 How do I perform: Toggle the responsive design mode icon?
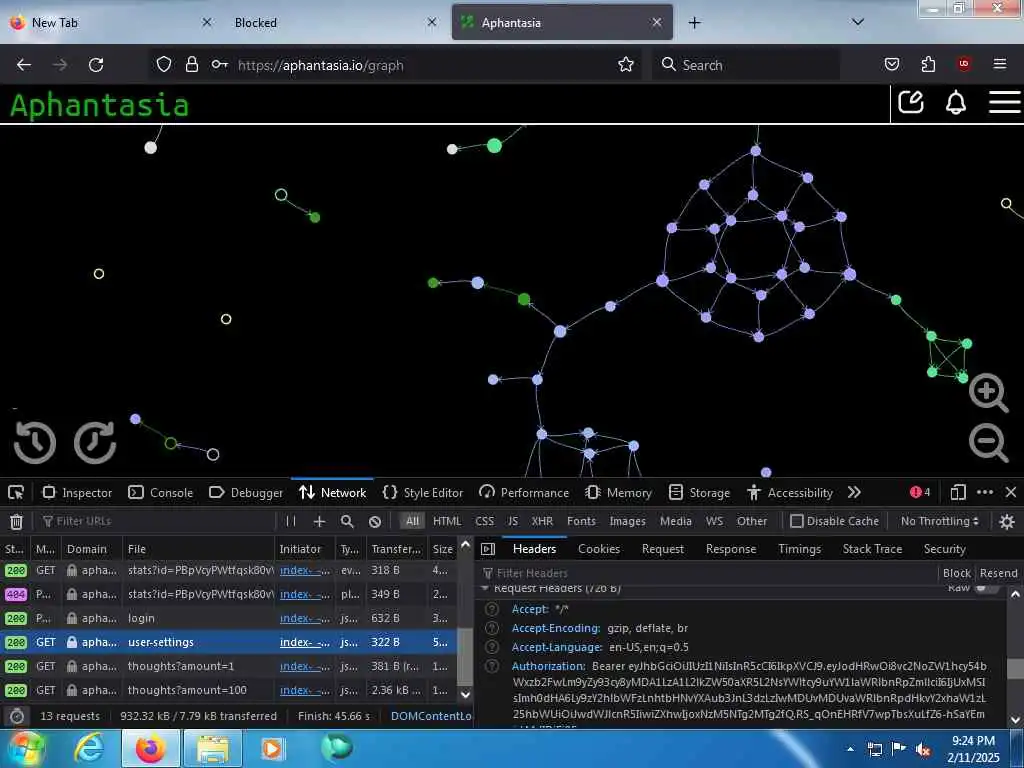957,492
